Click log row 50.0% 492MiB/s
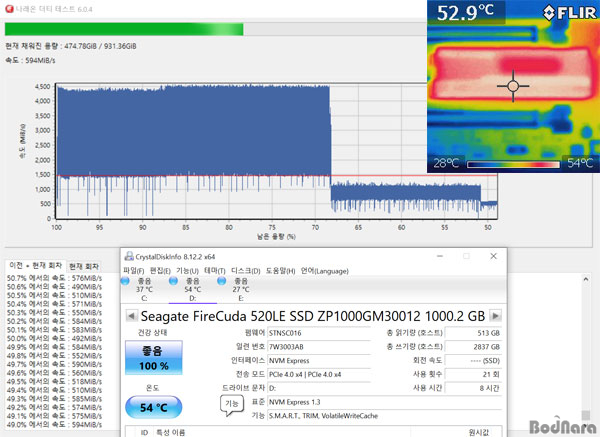 tap(54, 339)
